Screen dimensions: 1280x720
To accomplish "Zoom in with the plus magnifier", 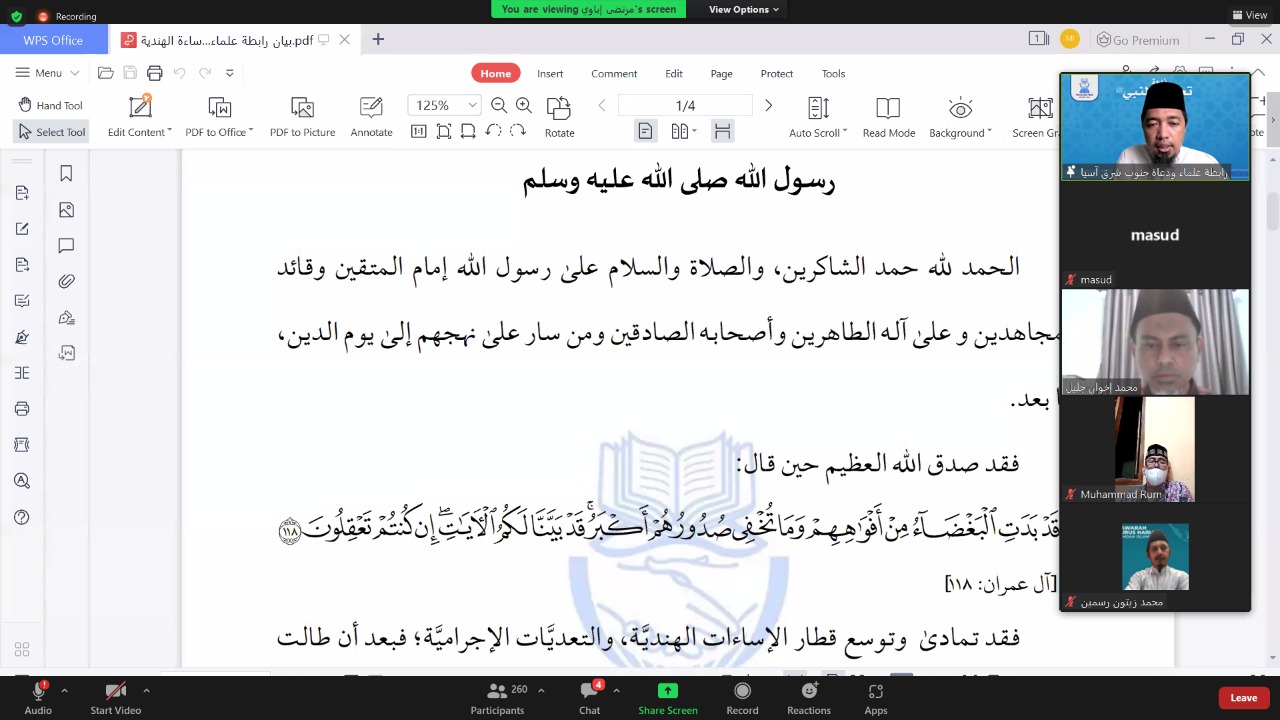I will coord(523,105).
